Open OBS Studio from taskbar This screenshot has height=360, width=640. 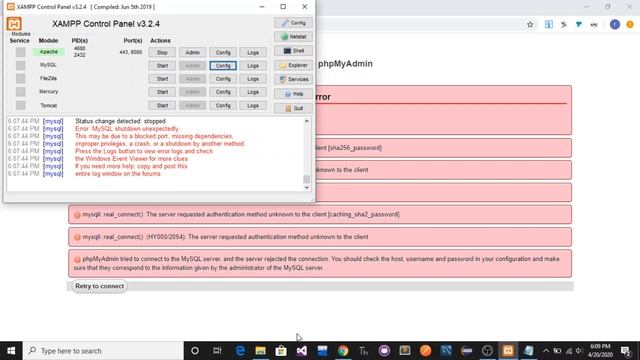[487, 351]
